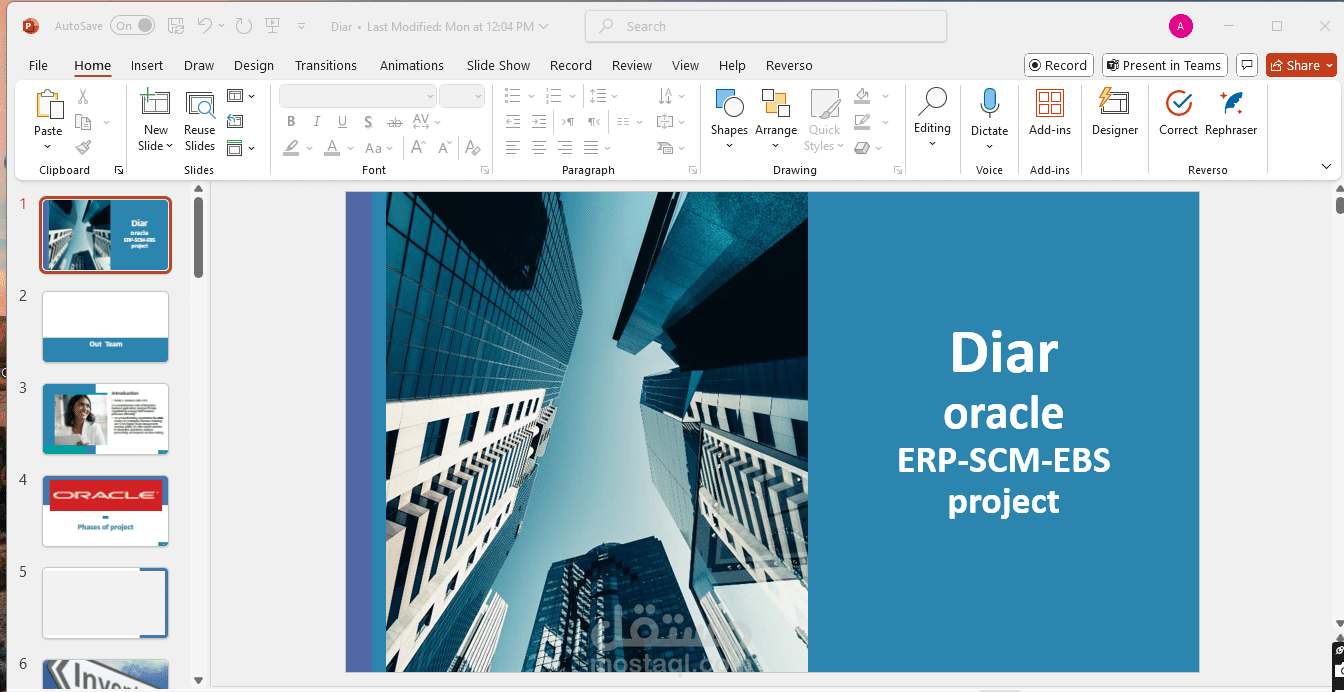Open the Reverso tab
Image resolution: width=1344 pixels, height=692 pixels.
click(789, 65)
